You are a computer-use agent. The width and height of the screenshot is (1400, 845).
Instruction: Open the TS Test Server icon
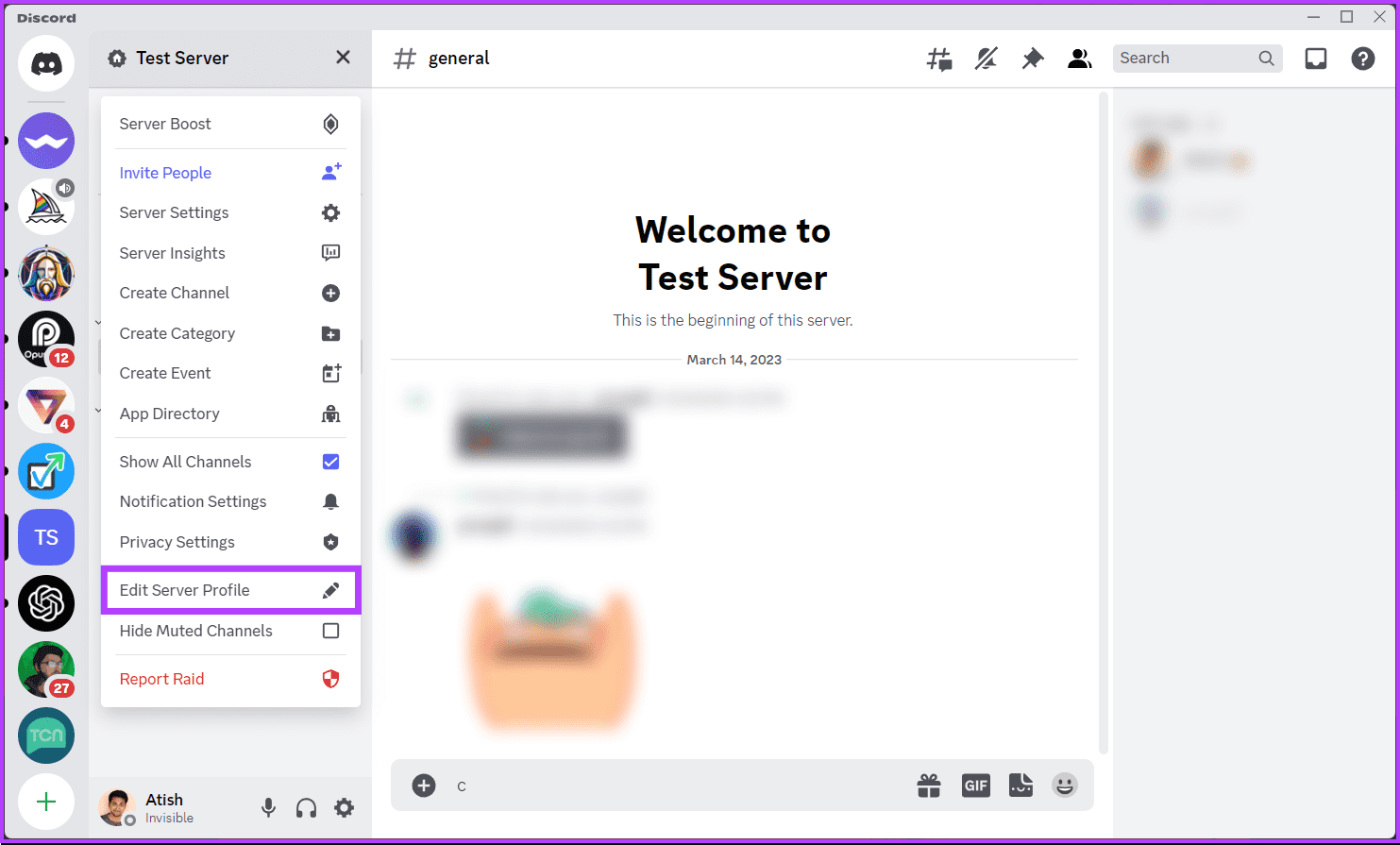pos(46,537)
